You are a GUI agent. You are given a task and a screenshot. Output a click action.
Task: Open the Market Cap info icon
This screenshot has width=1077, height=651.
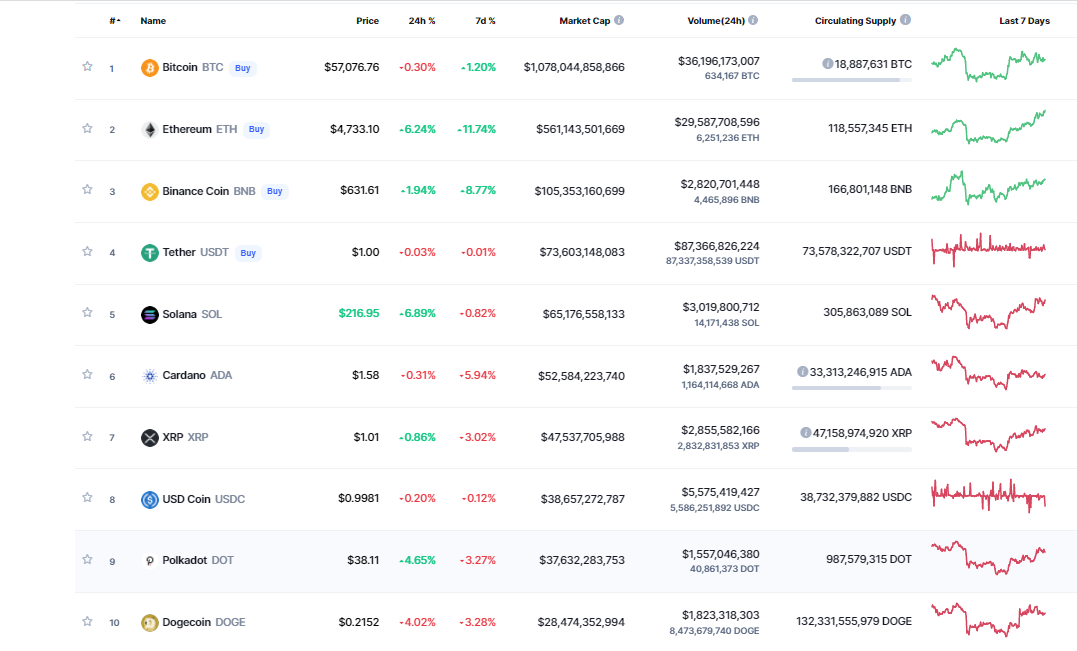pos(619,20)
